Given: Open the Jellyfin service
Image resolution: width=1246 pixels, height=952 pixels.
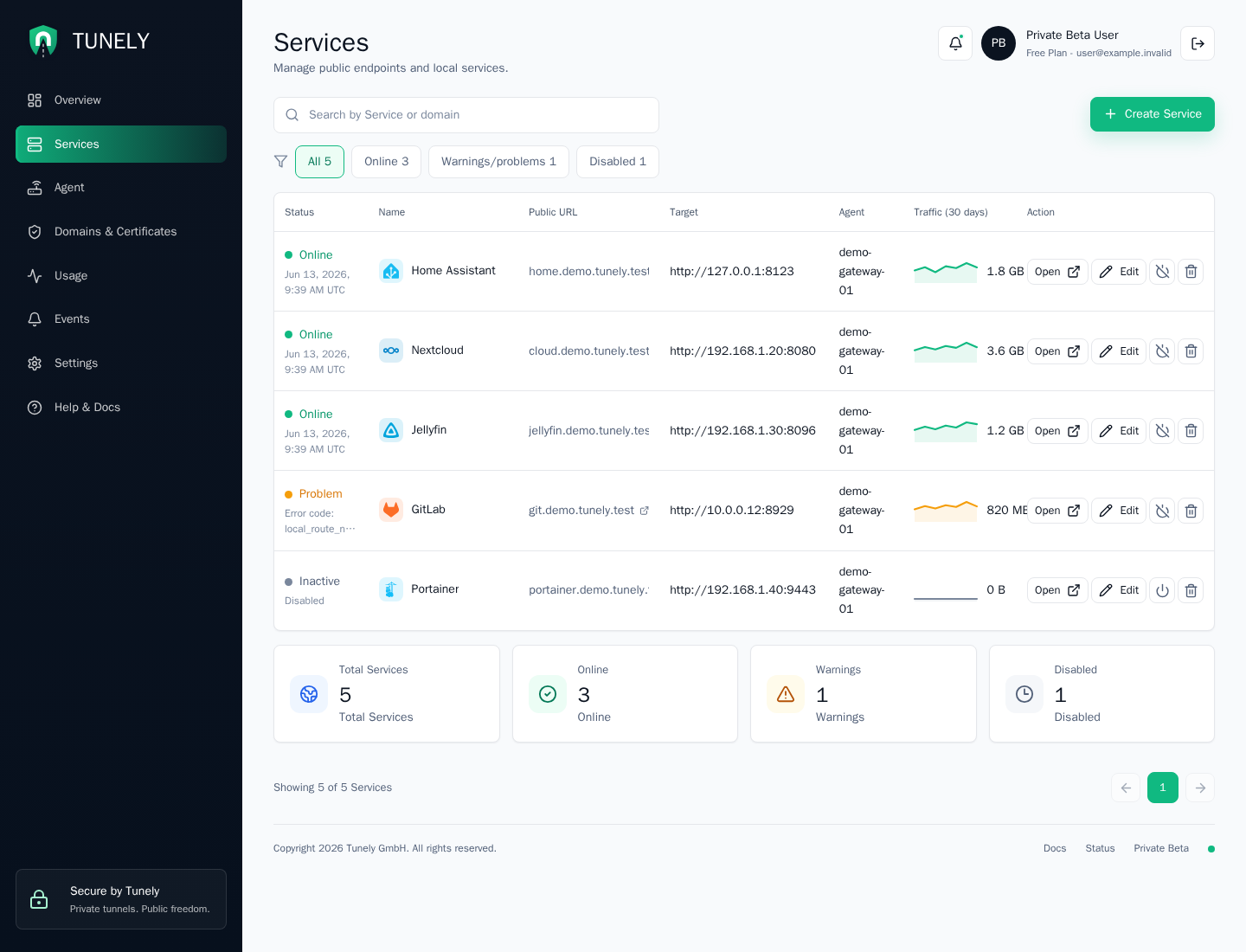Looking at the screenshot, I should (x=1057, y=431).
